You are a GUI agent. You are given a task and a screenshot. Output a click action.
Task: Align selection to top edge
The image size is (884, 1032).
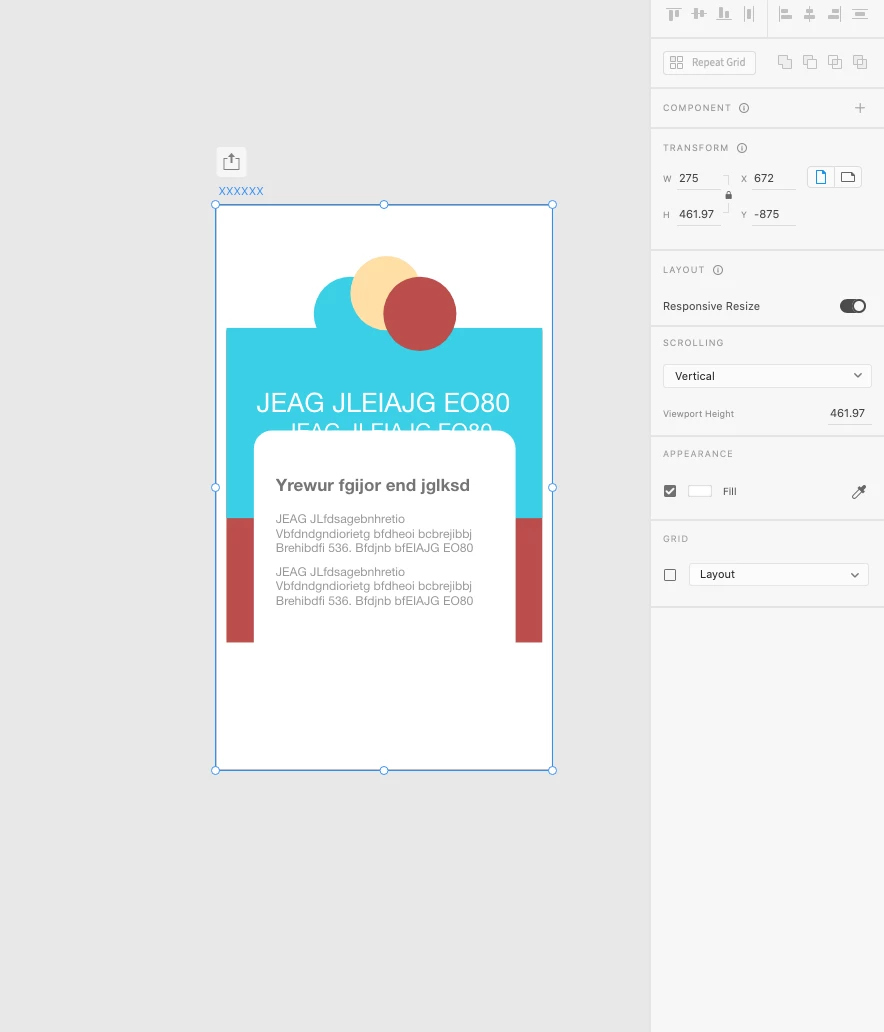click(673, 14)
